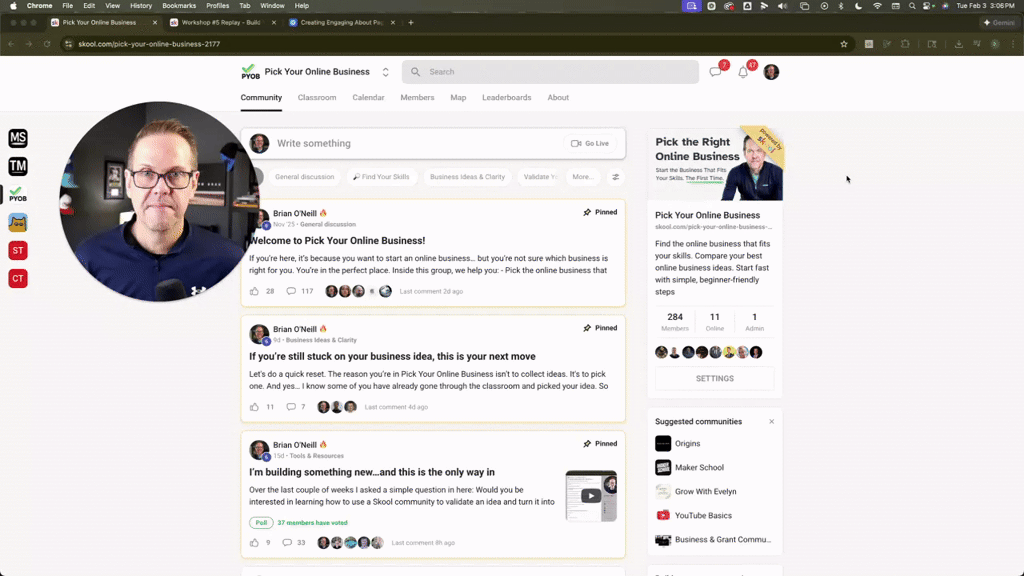Like the stuck on your business idea post
The width and height of the screenshot is (1024, 576).
point(254,407)
